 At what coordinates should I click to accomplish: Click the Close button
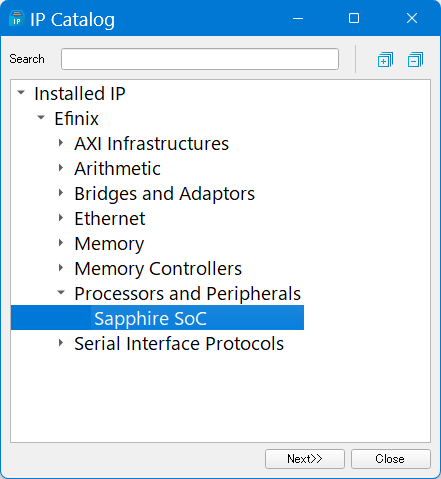(x=391, y=459)
